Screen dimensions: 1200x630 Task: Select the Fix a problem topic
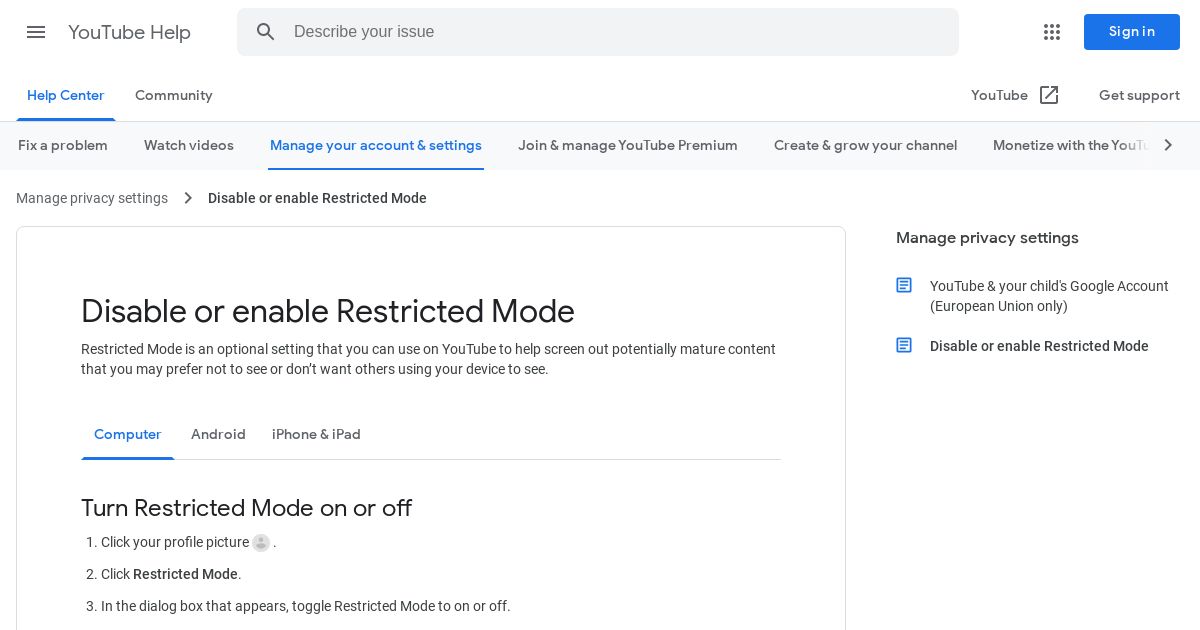pos(63,145)
